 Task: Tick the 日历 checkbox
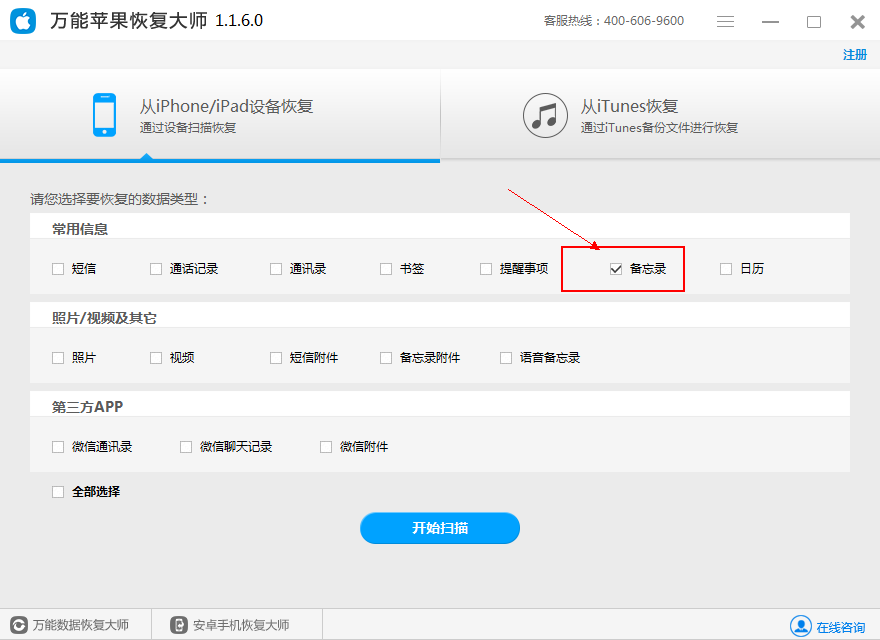tap(726, 269)
